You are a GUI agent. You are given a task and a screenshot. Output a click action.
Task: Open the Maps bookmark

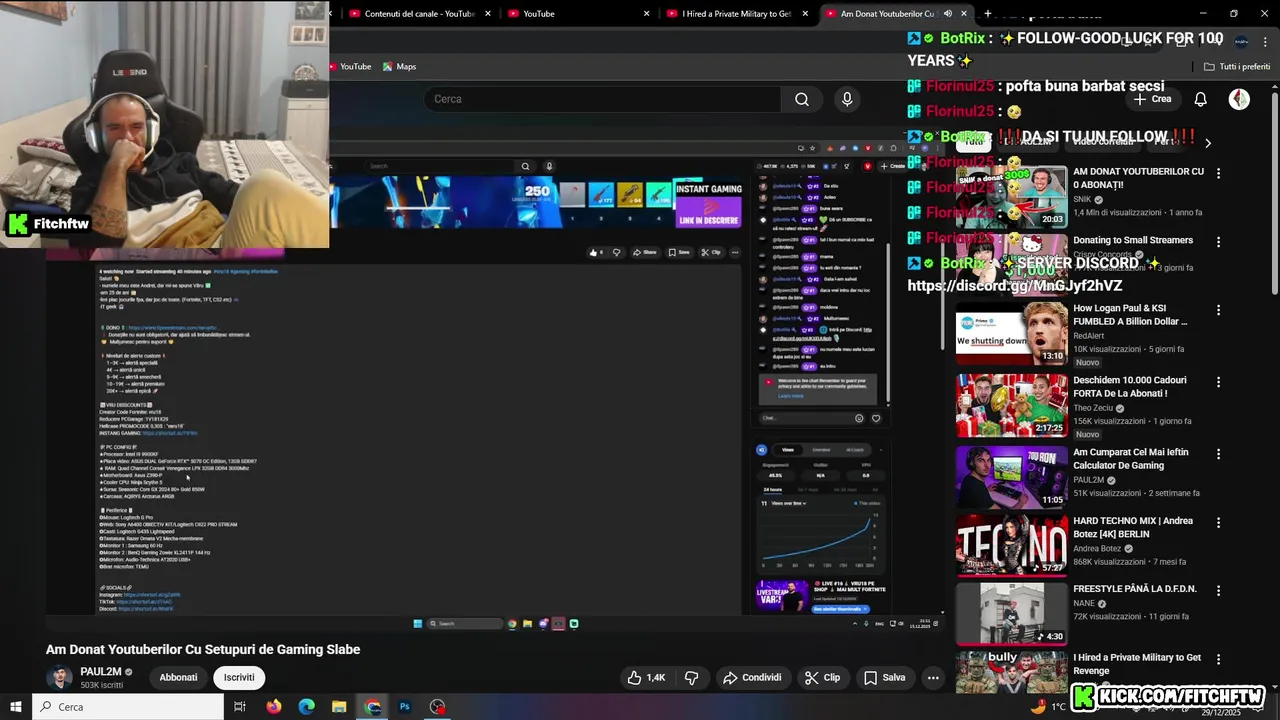coord(399,66)
